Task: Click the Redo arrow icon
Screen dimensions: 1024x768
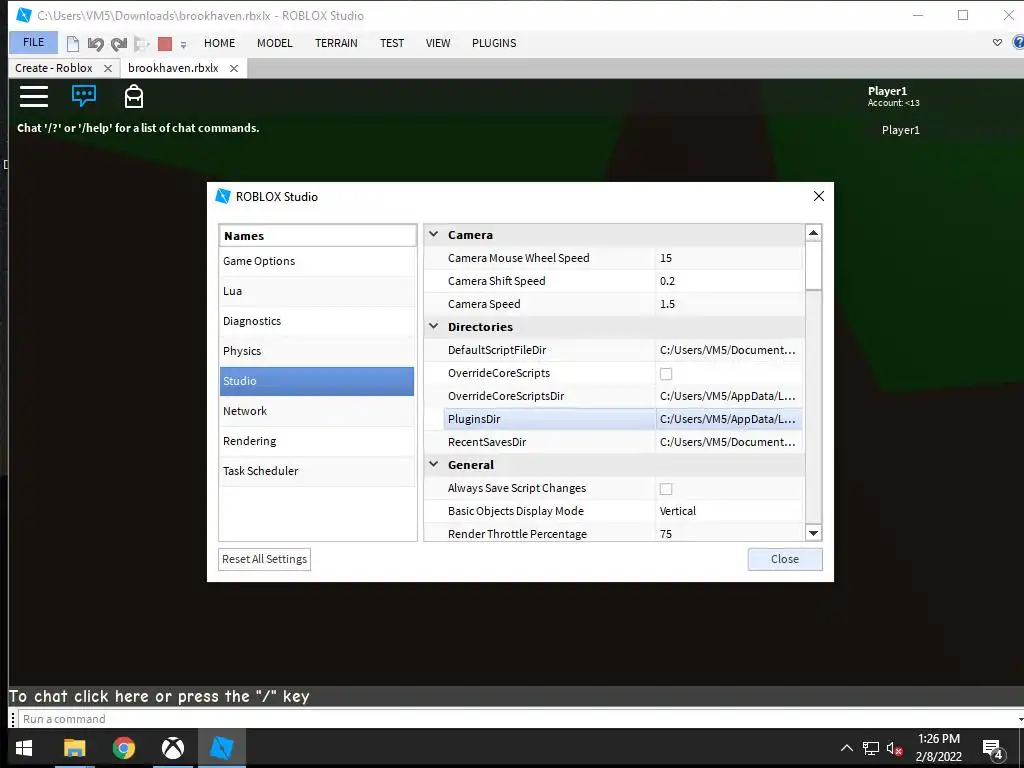Action: [x=118, y=44]
